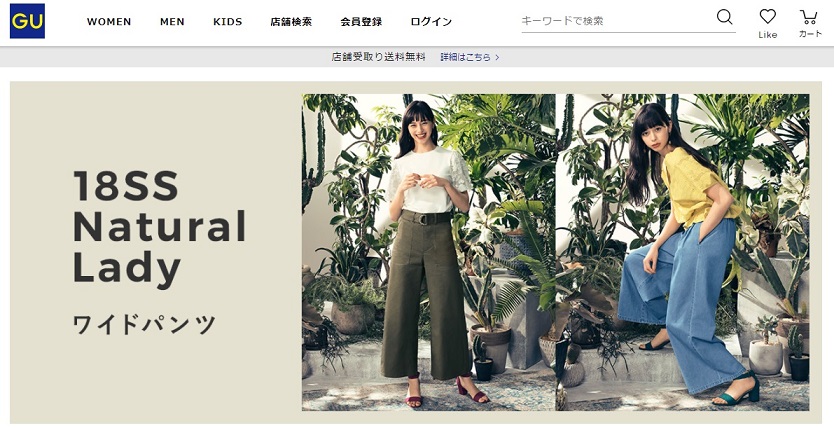Click the GU logo icon
The image size is (834, 428).
point(27,21)
